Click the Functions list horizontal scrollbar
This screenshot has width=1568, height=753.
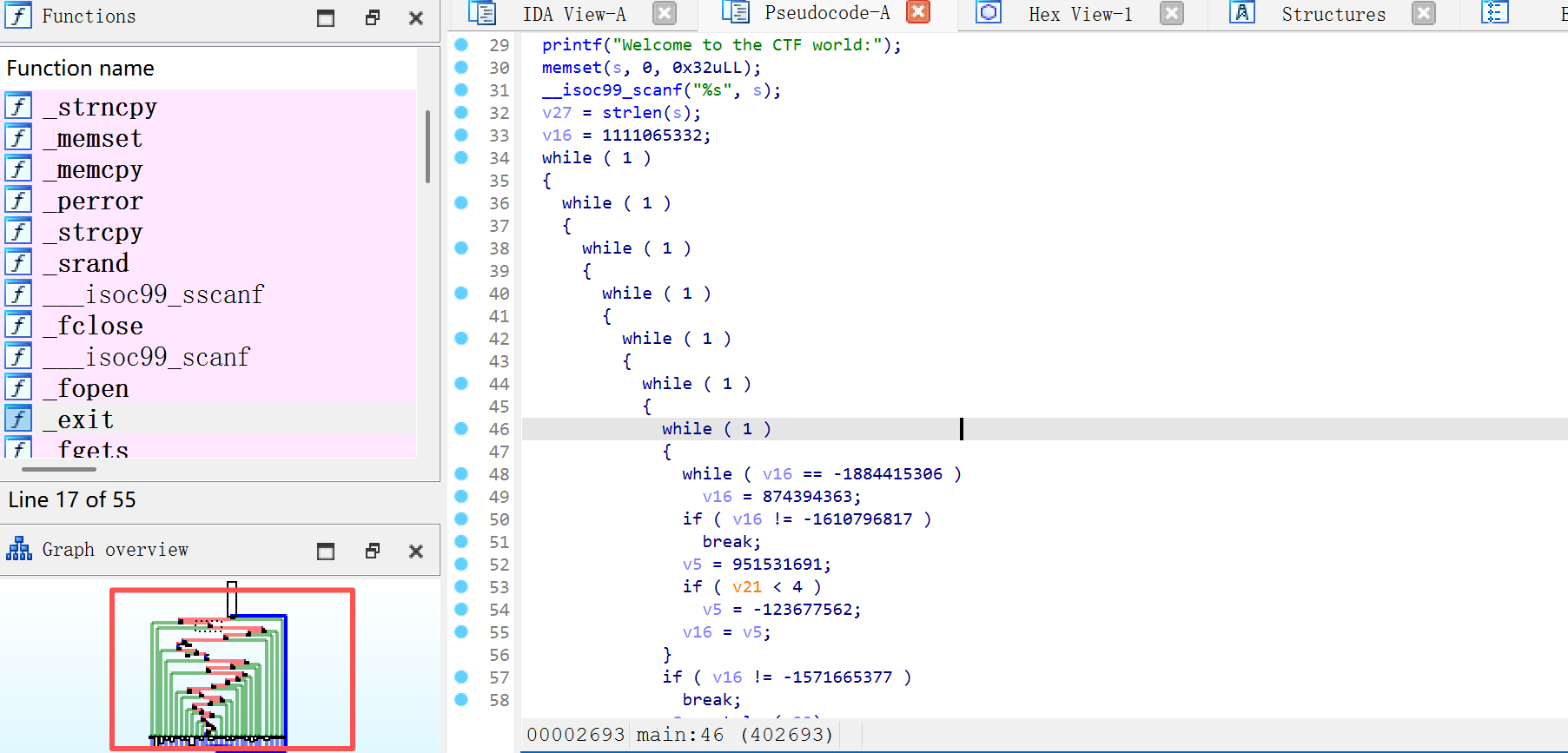59,469
